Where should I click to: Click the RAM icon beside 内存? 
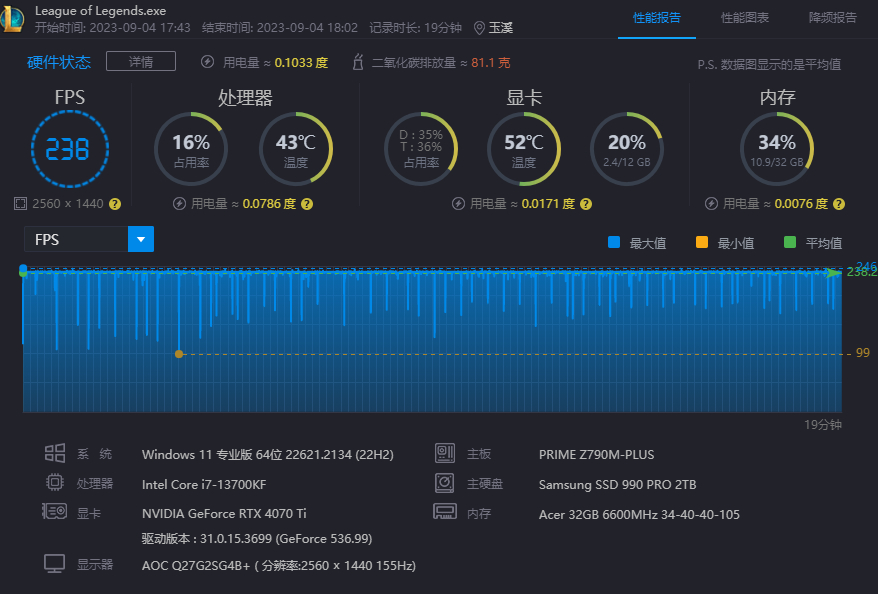coord(445,512)
